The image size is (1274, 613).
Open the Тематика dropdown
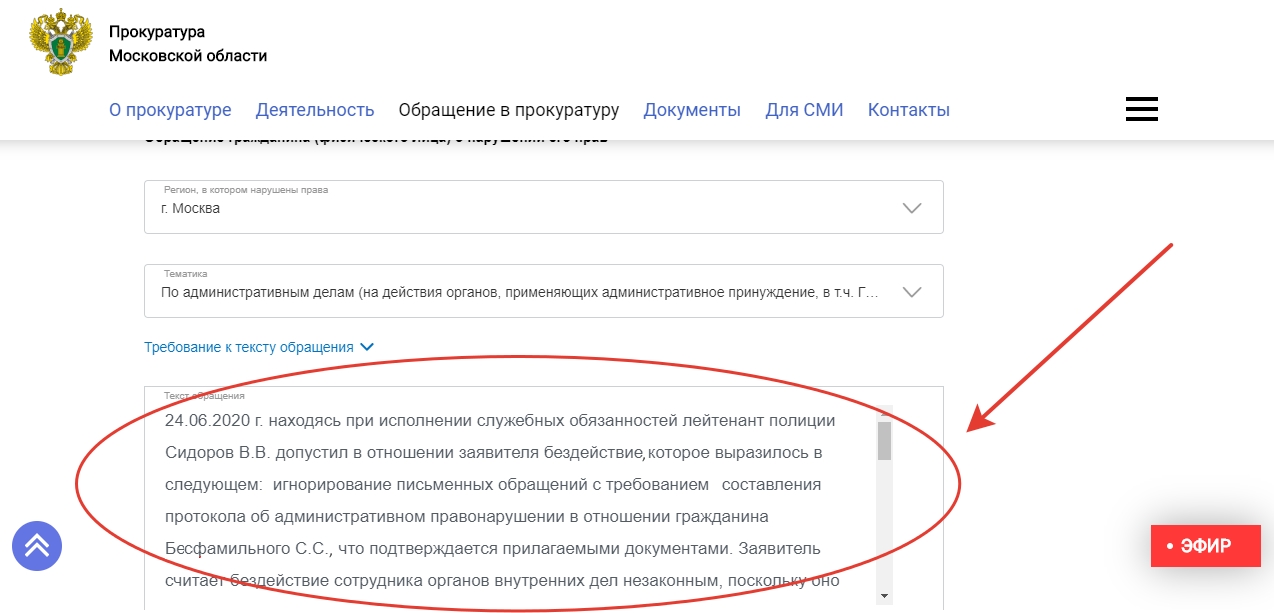[544, 291]
